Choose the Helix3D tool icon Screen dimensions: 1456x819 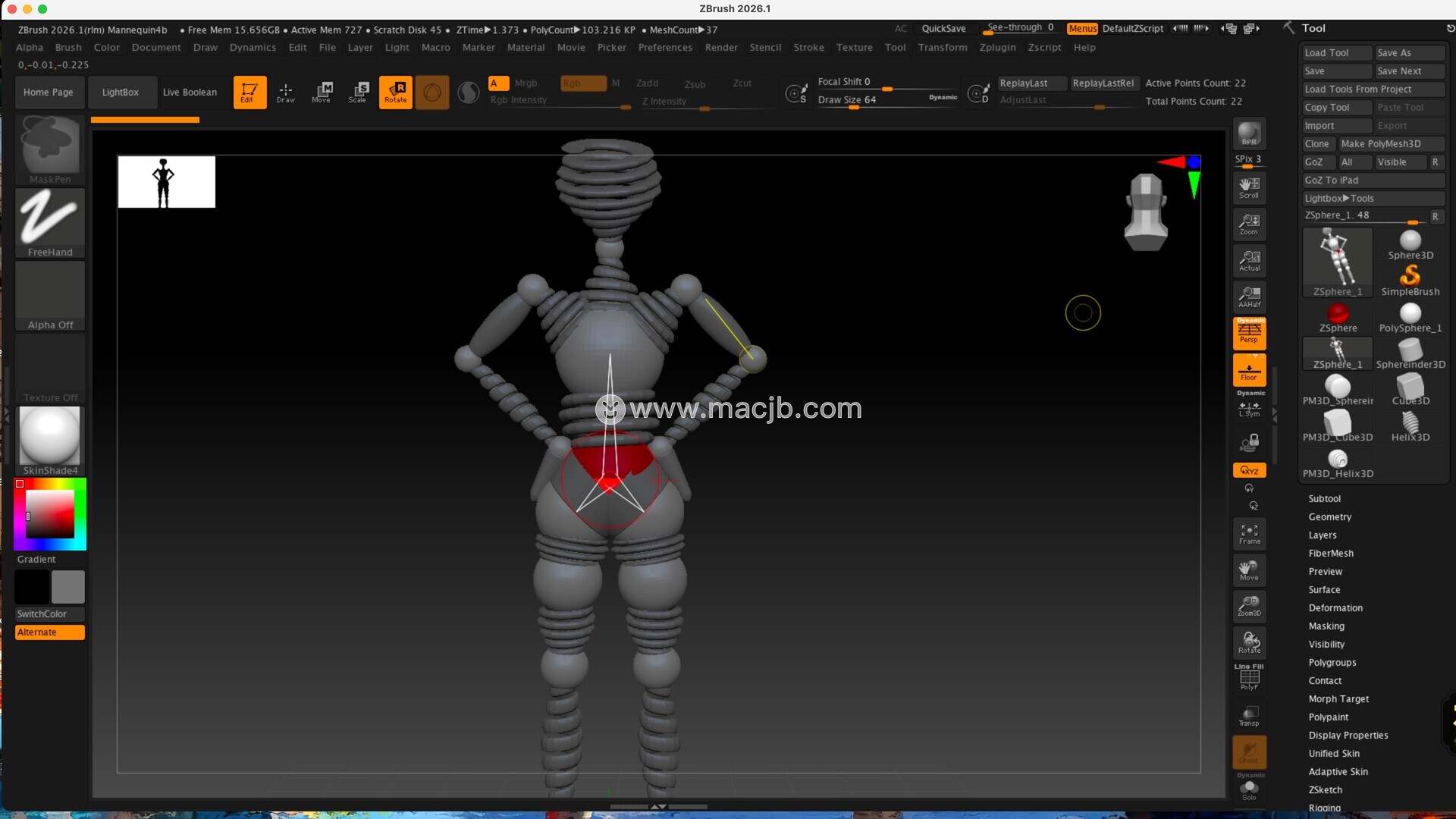coord(1410,426)
